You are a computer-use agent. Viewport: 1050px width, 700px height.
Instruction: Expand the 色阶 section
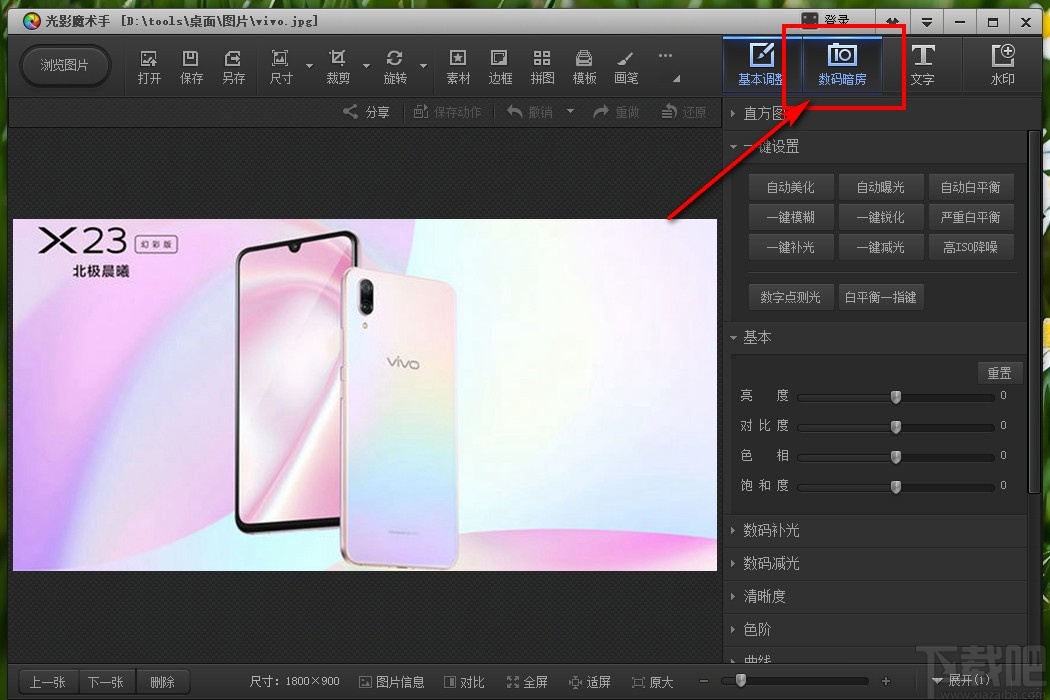[x=733, y=629]
